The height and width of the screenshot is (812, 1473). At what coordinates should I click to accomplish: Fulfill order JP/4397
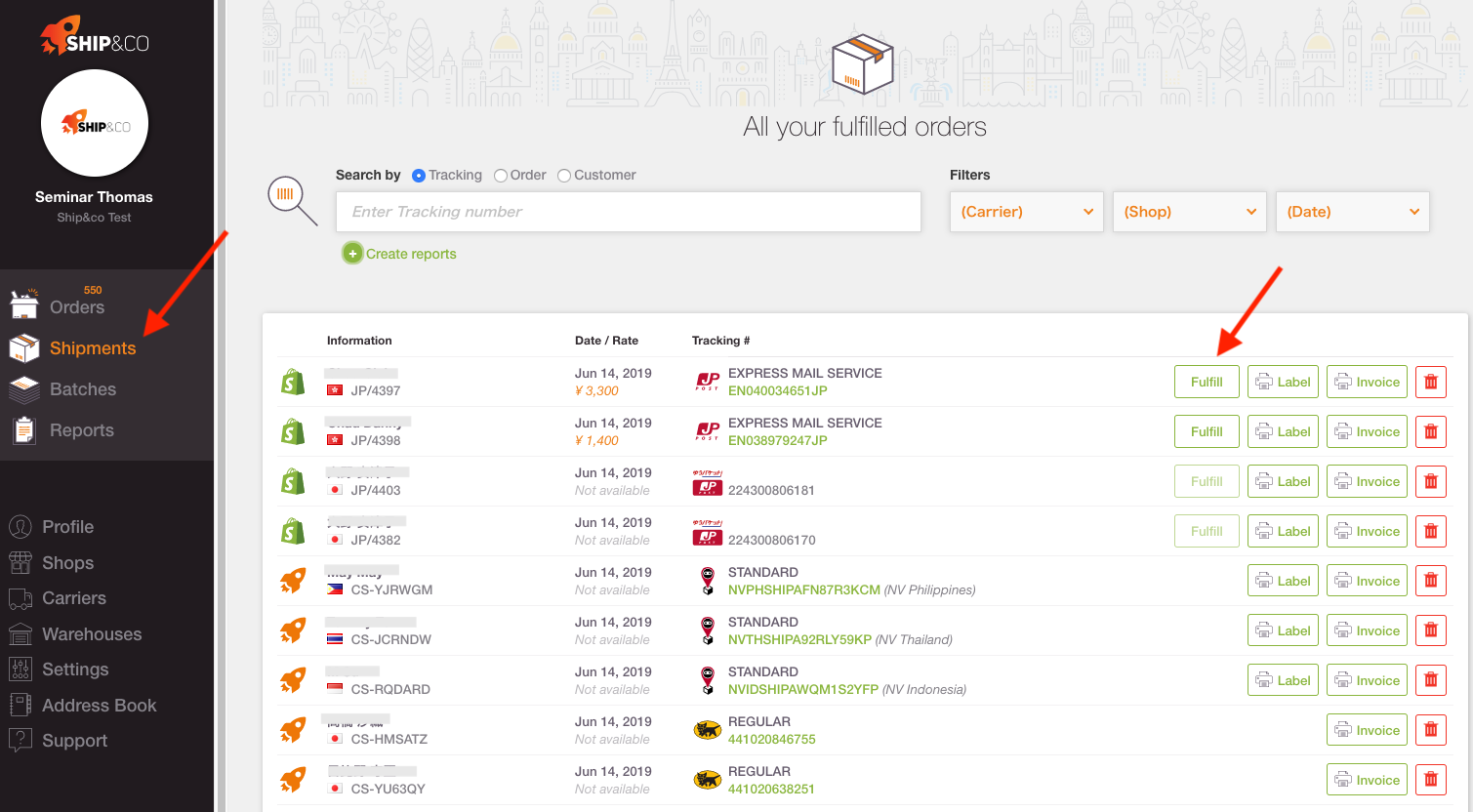1207,382
